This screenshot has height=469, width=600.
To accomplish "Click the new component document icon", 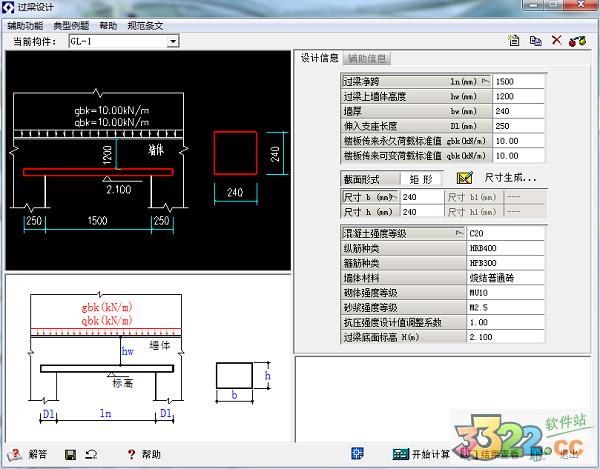I will point(514,40).
